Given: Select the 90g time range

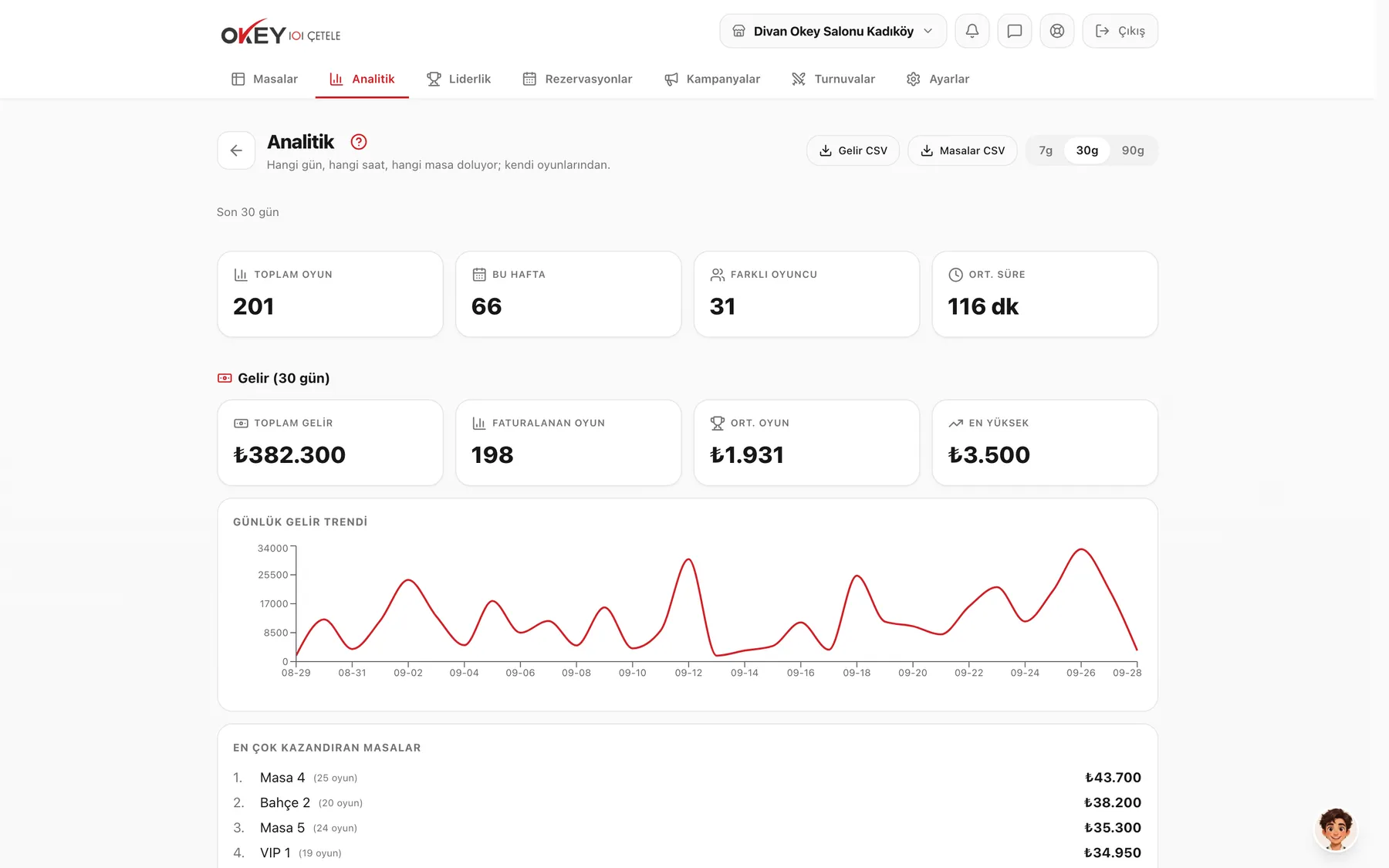Looking at the screenshot, I should pyautogui.click(x=1133, y=150).
